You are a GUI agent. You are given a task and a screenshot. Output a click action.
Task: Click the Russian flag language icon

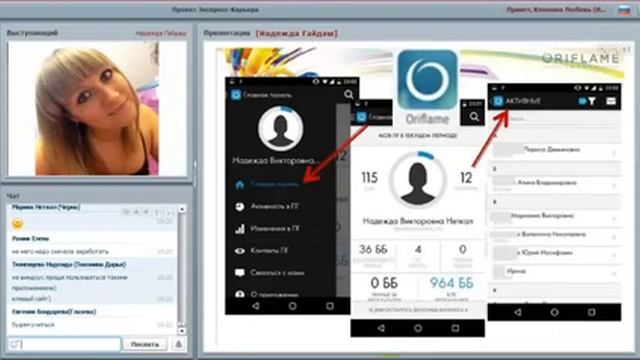click(x=624, y=11)
